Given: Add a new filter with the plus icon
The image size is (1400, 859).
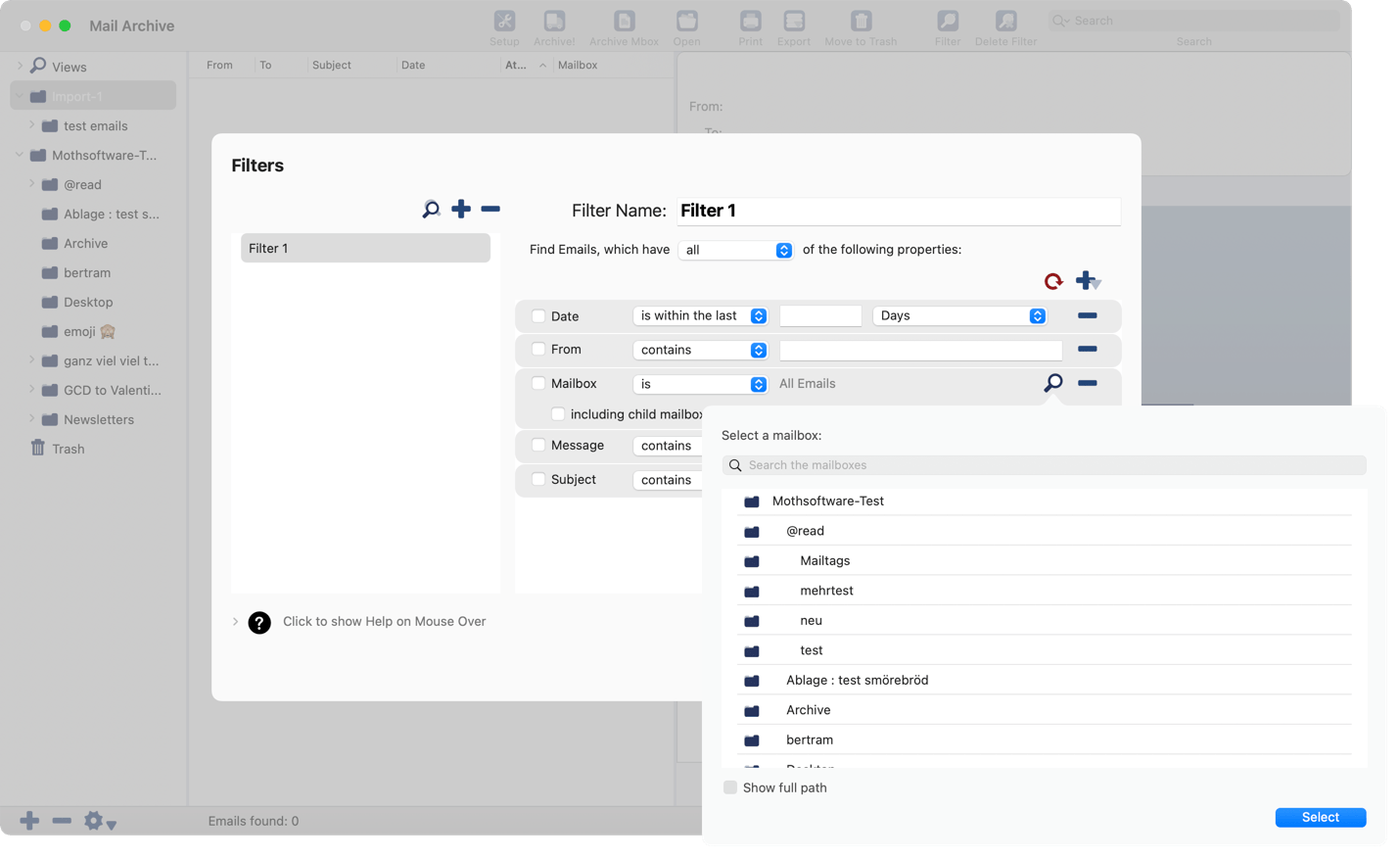Looking at the screenshot, I should coord(461,209).
